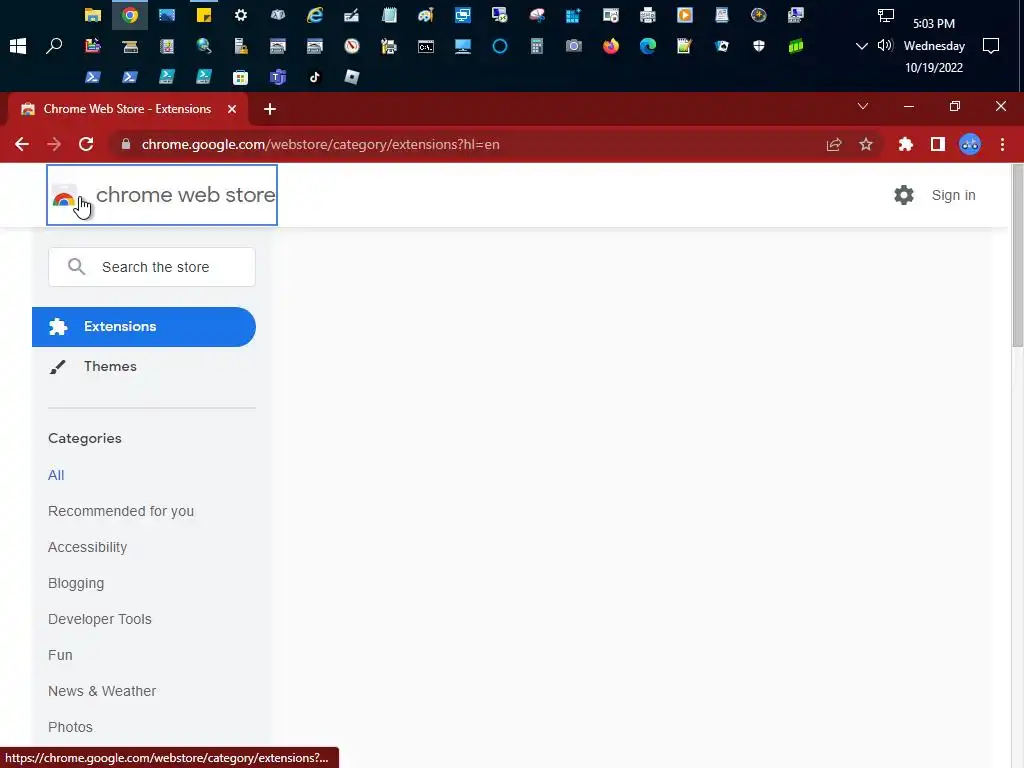Image resolution: width=1024 pixels, height=768 pixels.
Task: Launch Microsoft Edge from the taskbar
Action: (648, 46)
